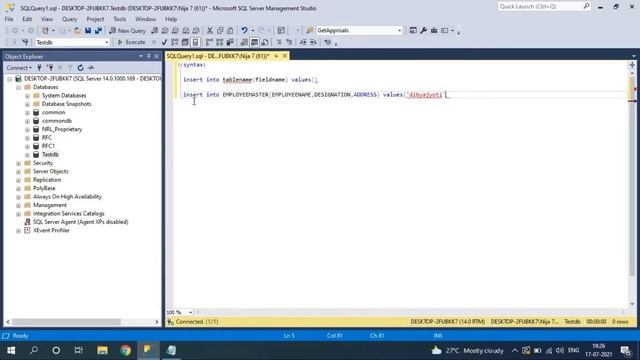This screenshot has width=640, height=360.
Task: Expand the common database node
Action: (x=27, y=113)
